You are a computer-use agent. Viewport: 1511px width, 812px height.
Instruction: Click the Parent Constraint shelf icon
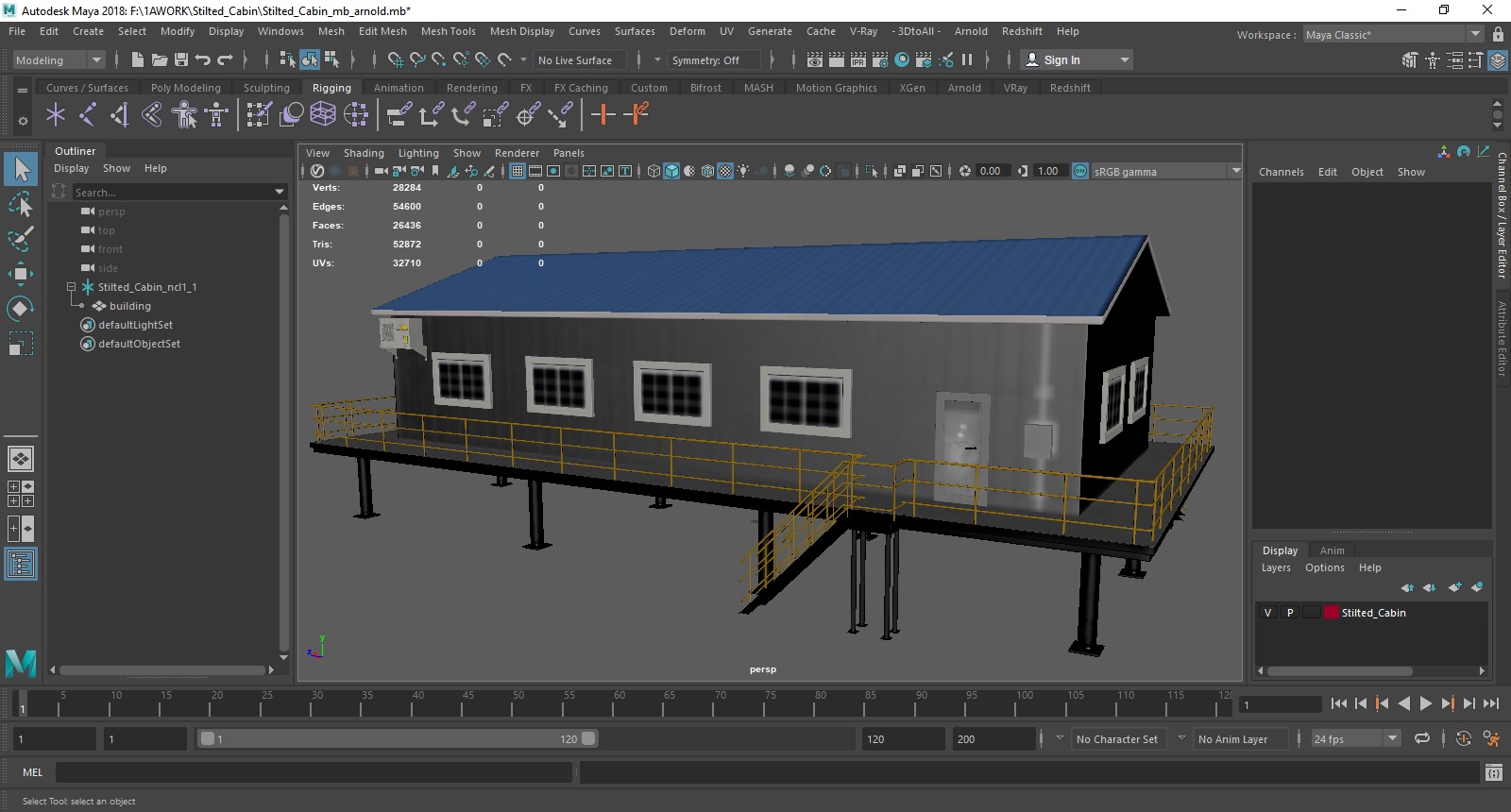[x=399, y=115]
